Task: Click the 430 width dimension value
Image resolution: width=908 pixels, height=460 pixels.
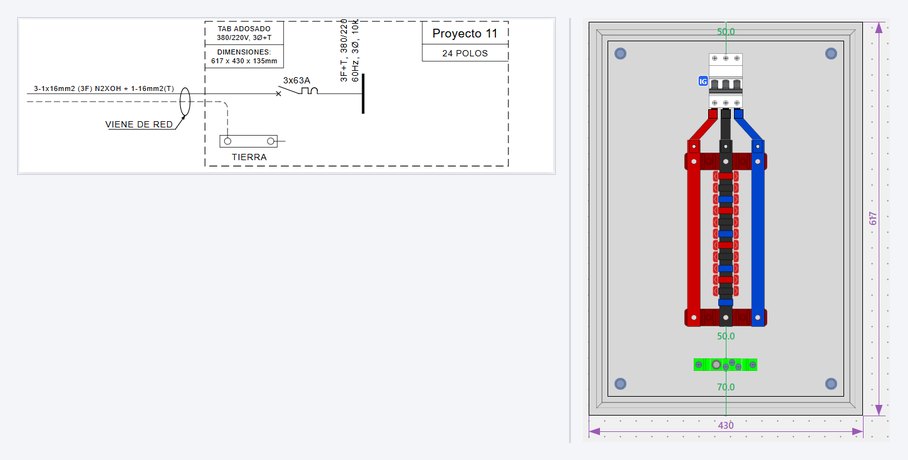Action: click(726, 425)
